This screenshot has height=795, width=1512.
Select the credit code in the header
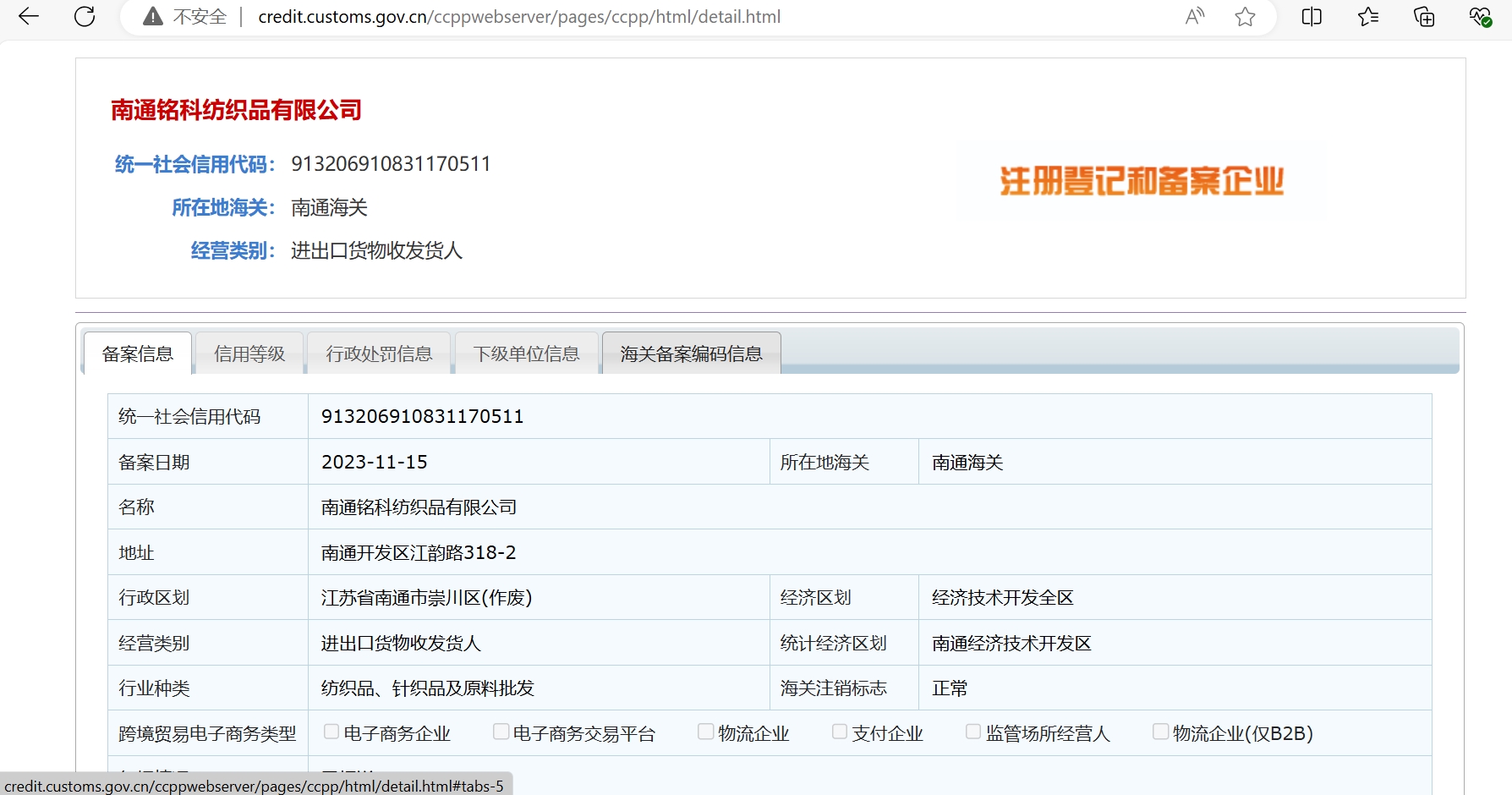tap(391, 164)
